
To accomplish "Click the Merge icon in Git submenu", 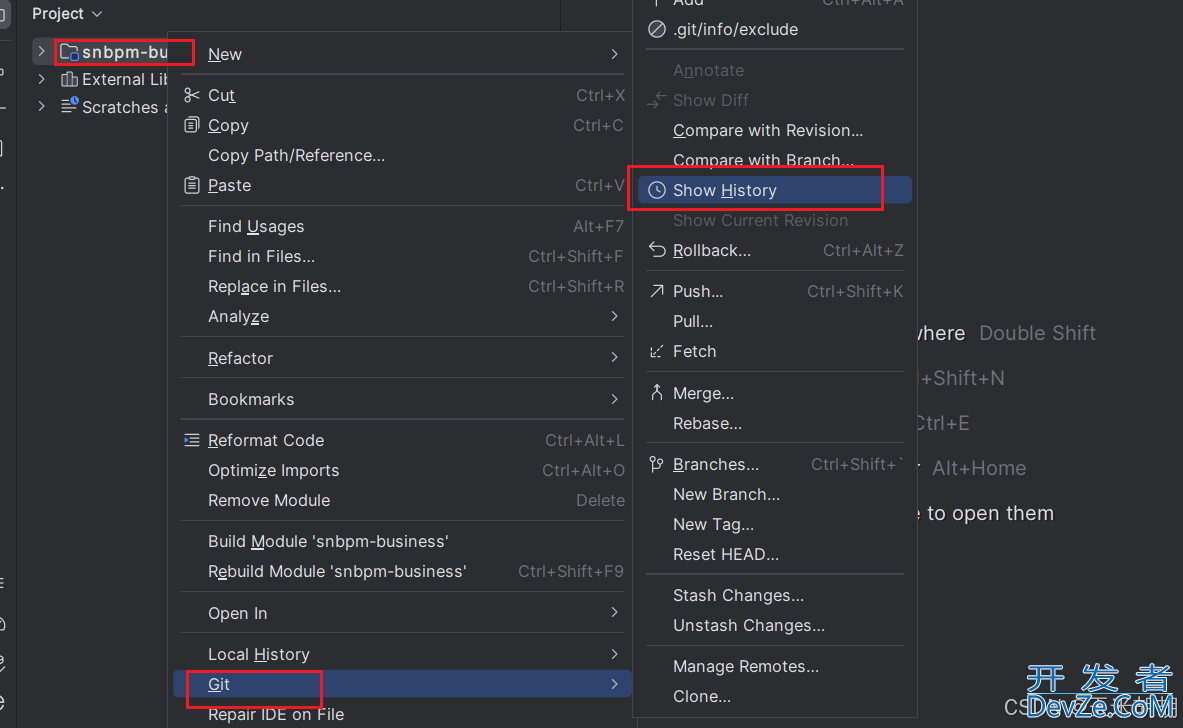I will pyautogui.click(x=656, y=393).
